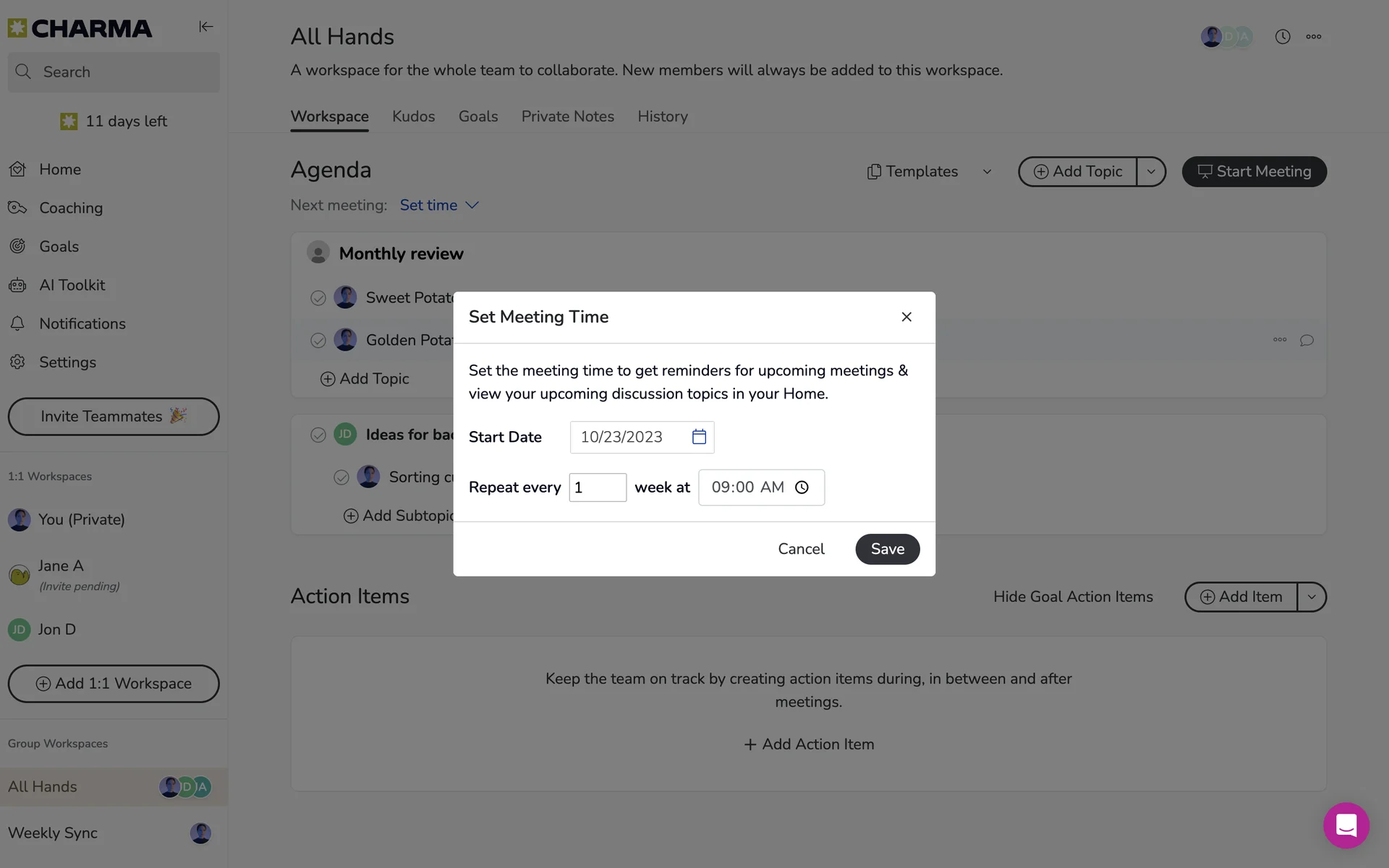
Task: Open workspace more options ellipsis
Action: coord(1314,37)
